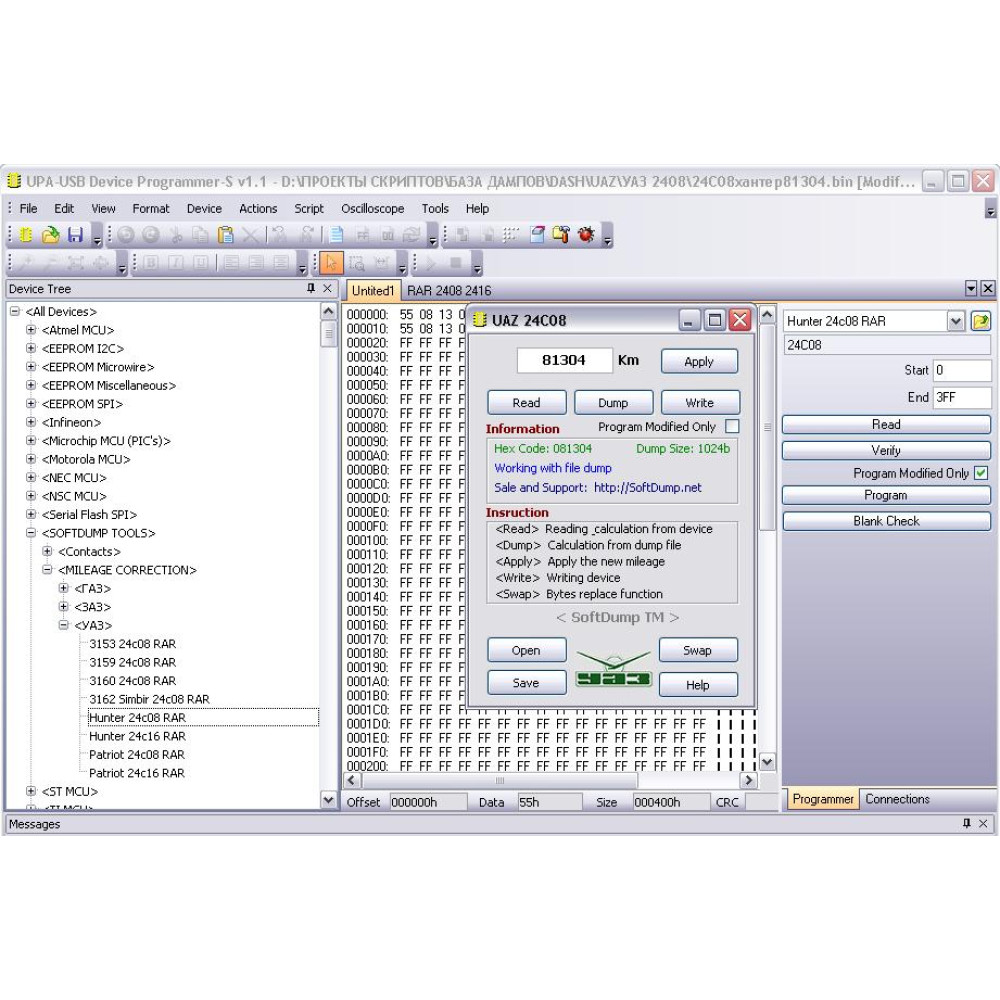Collapse the <УАЗ> node
The height and width of the screenshot is (1000, 1000).
(x=63, y=625)
